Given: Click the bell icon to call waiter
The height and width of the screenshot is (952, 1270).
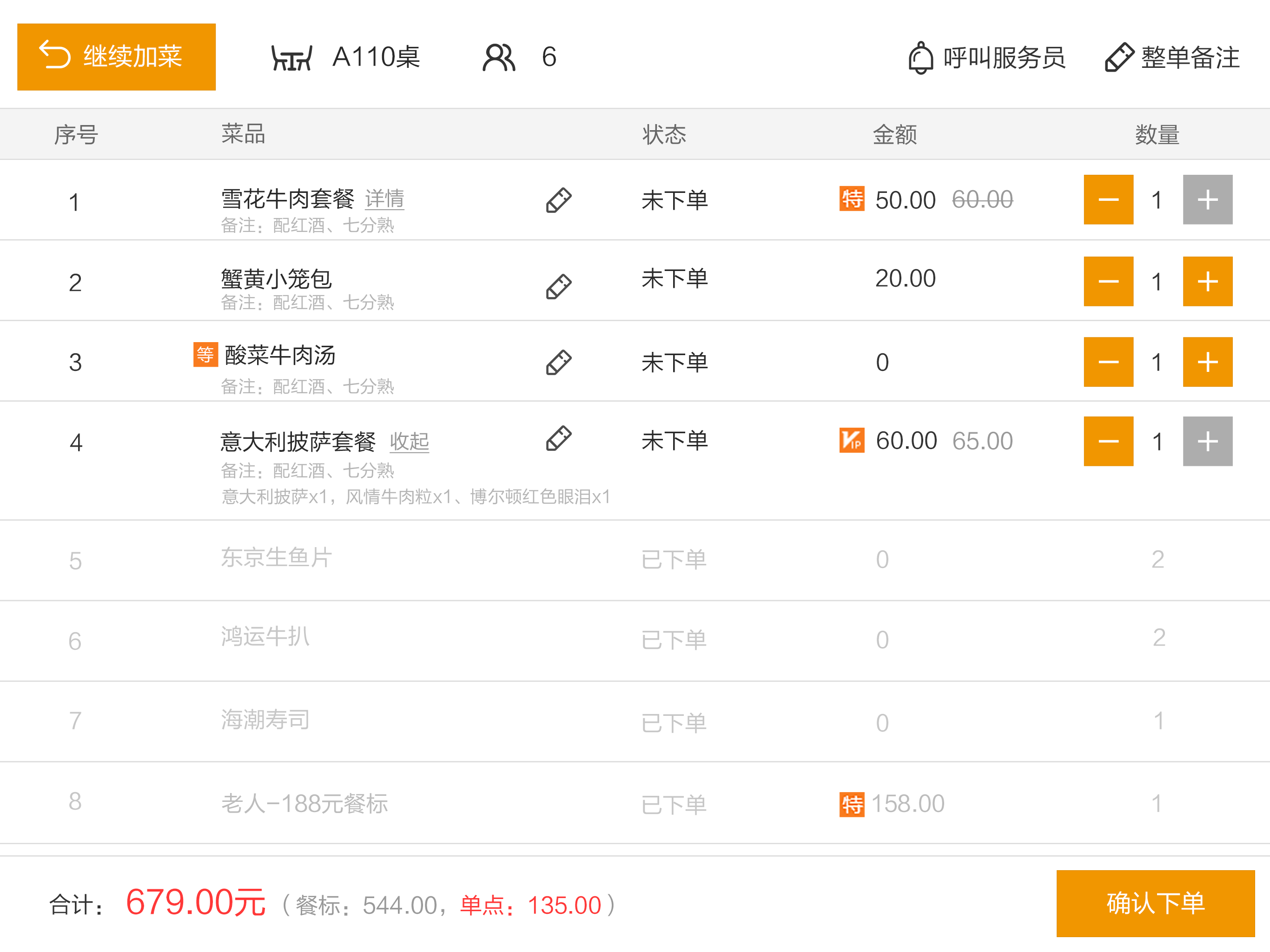Looking at the screenshot, I should (920, 58).
